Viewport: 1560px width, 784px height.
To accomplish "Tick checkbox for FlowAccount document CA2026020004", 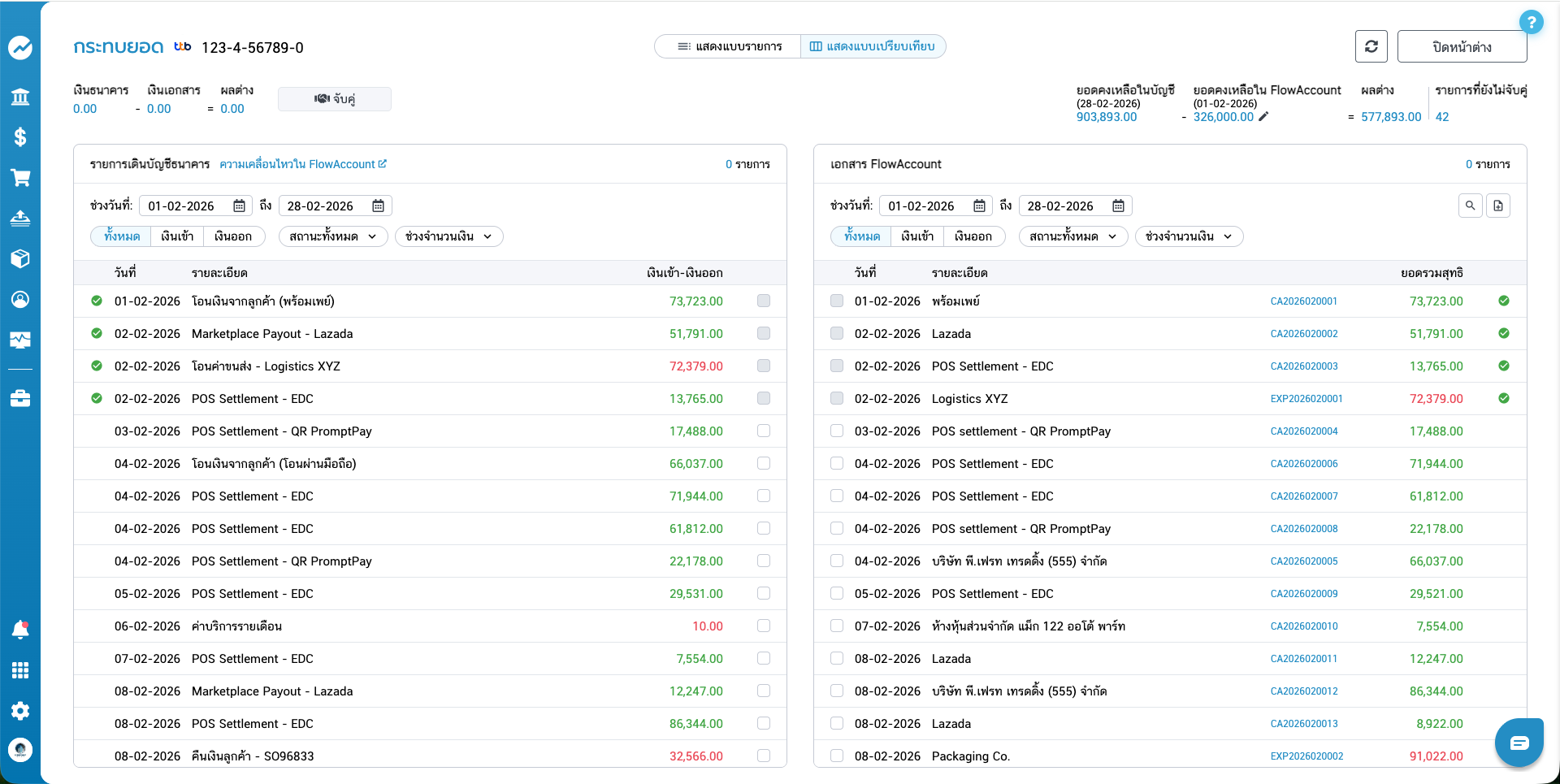I will (837, 431).
